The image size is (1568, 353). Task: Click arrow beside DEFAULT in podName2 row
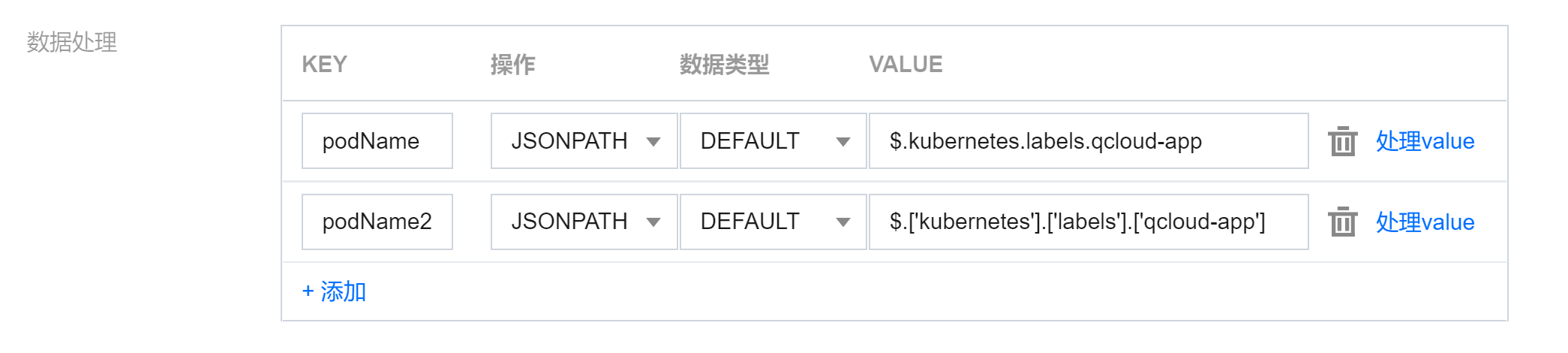(843, 222)
